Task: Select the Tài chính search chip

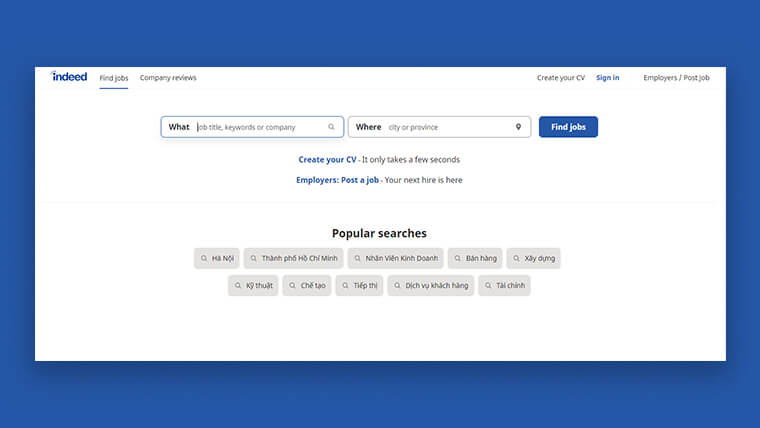Action: click(x=504, y=285)
